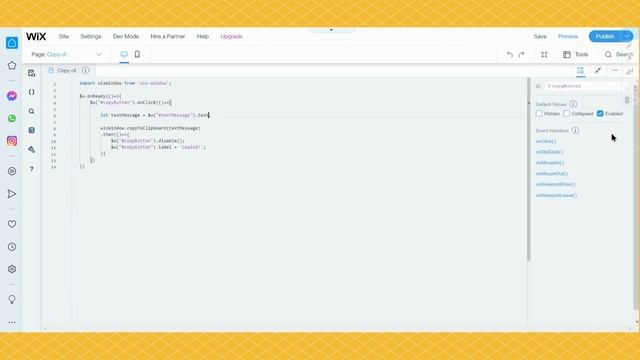This screenshot has height=360, width=640.
Task: Open the code search magnifier icon
Action: [32, 111]
